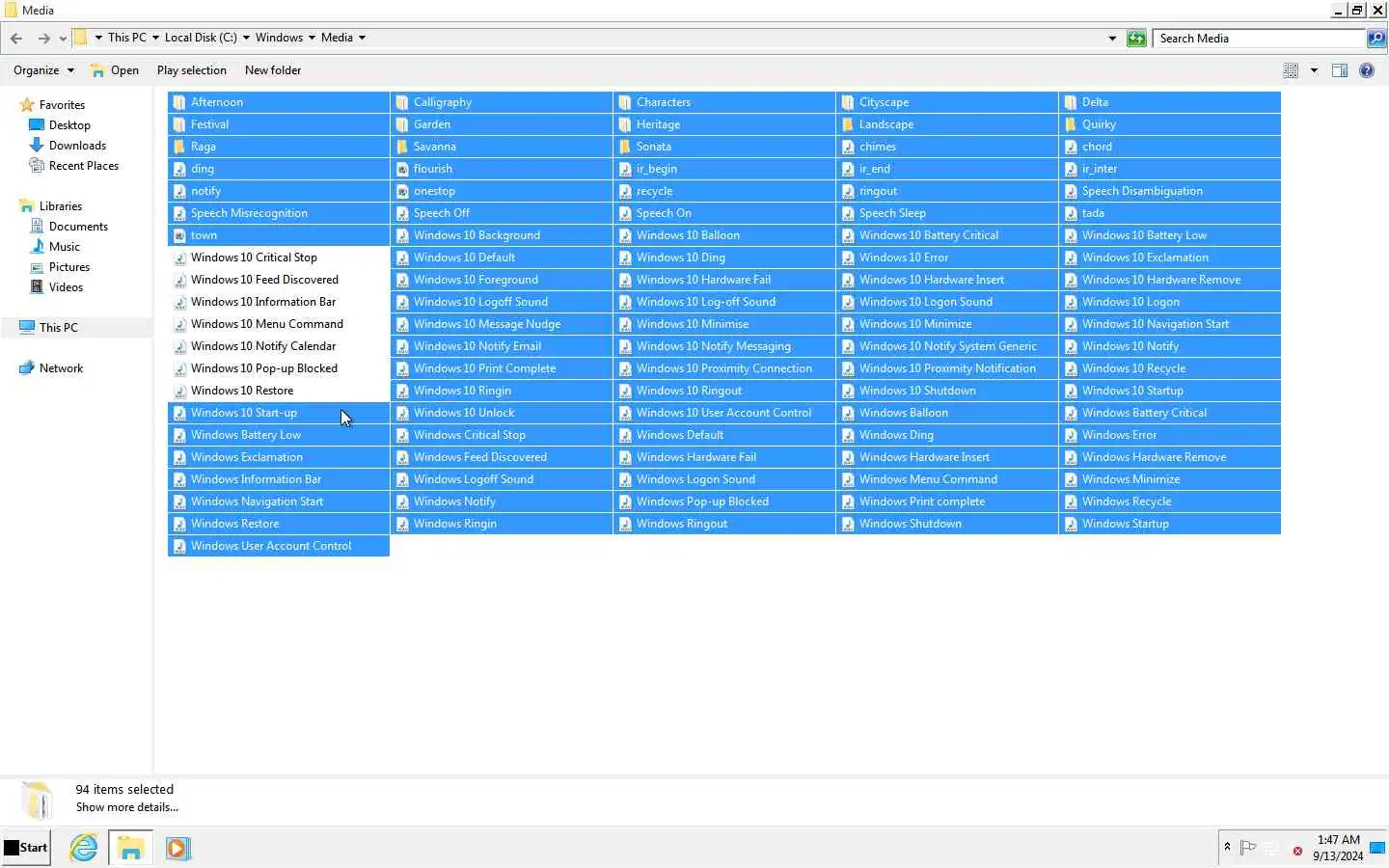Select the Speech Disambiguation file
The width and height of the screenshot is (1389, 868).
[x=1170, y=191]
